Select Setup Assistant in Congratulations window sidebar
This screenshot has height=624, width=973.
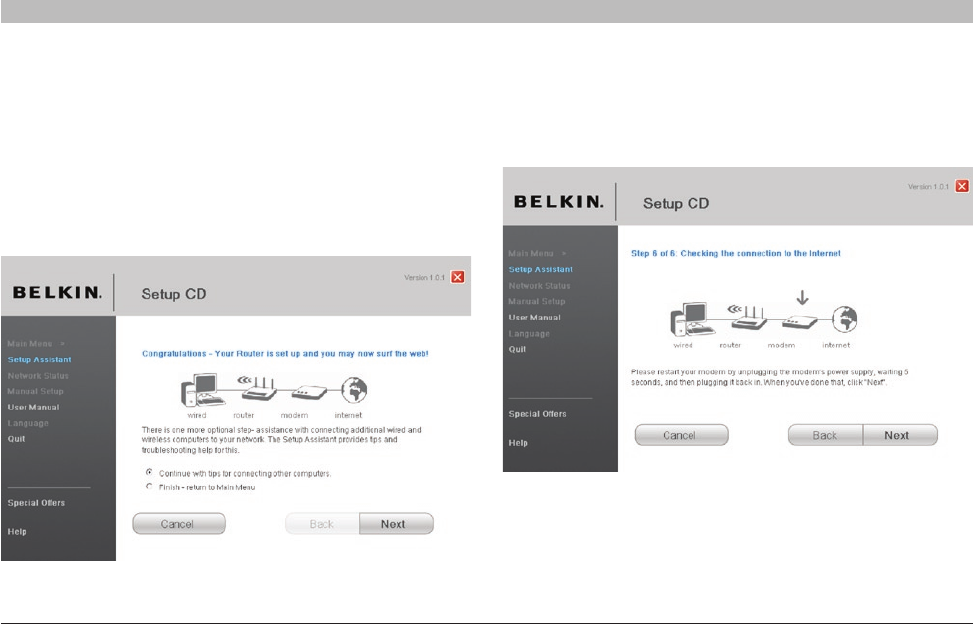39,359
